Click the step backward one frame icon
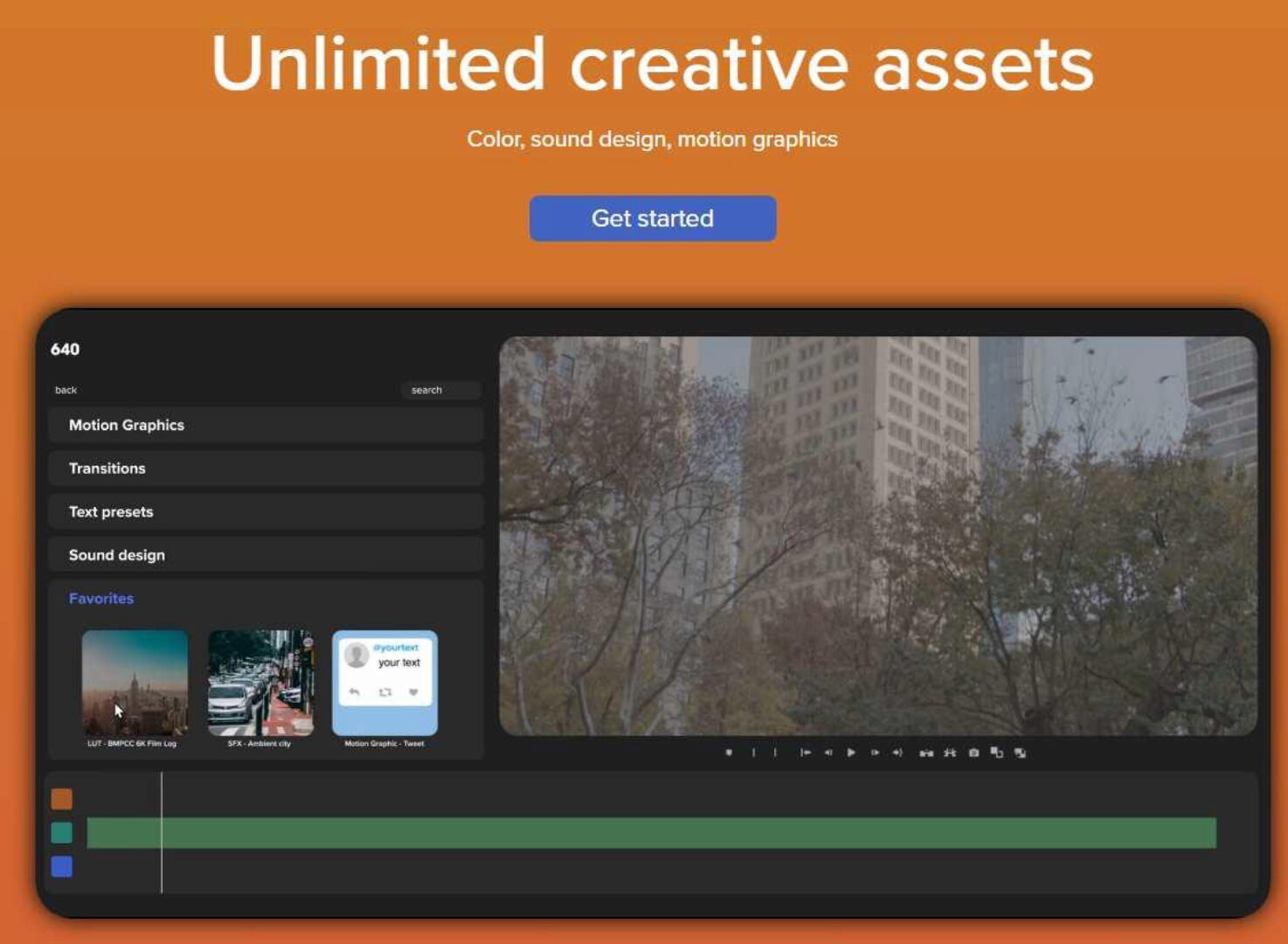 [x=828, y=752]
